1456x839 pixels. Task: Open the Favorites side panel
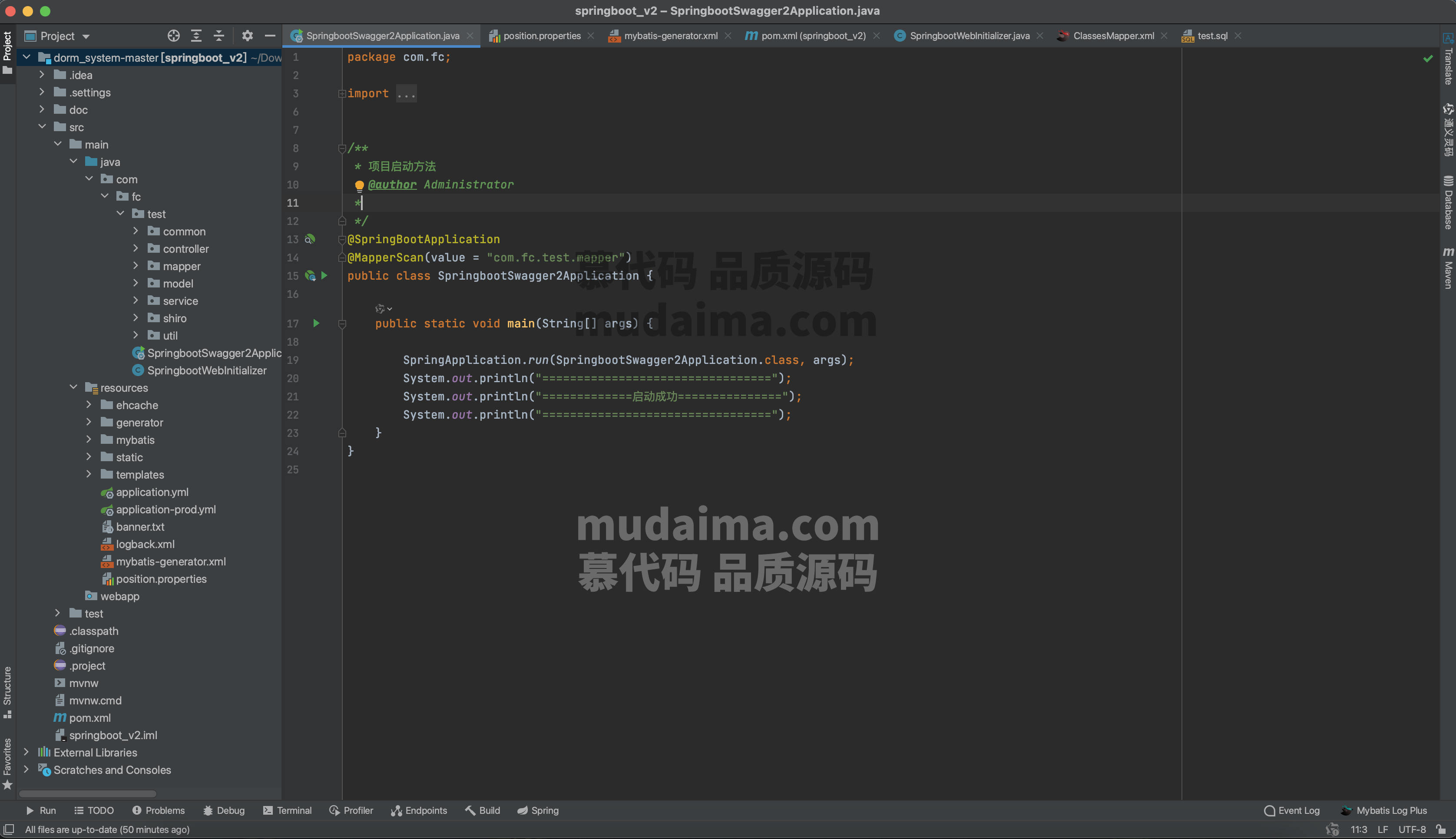click(x=7, y=763)
